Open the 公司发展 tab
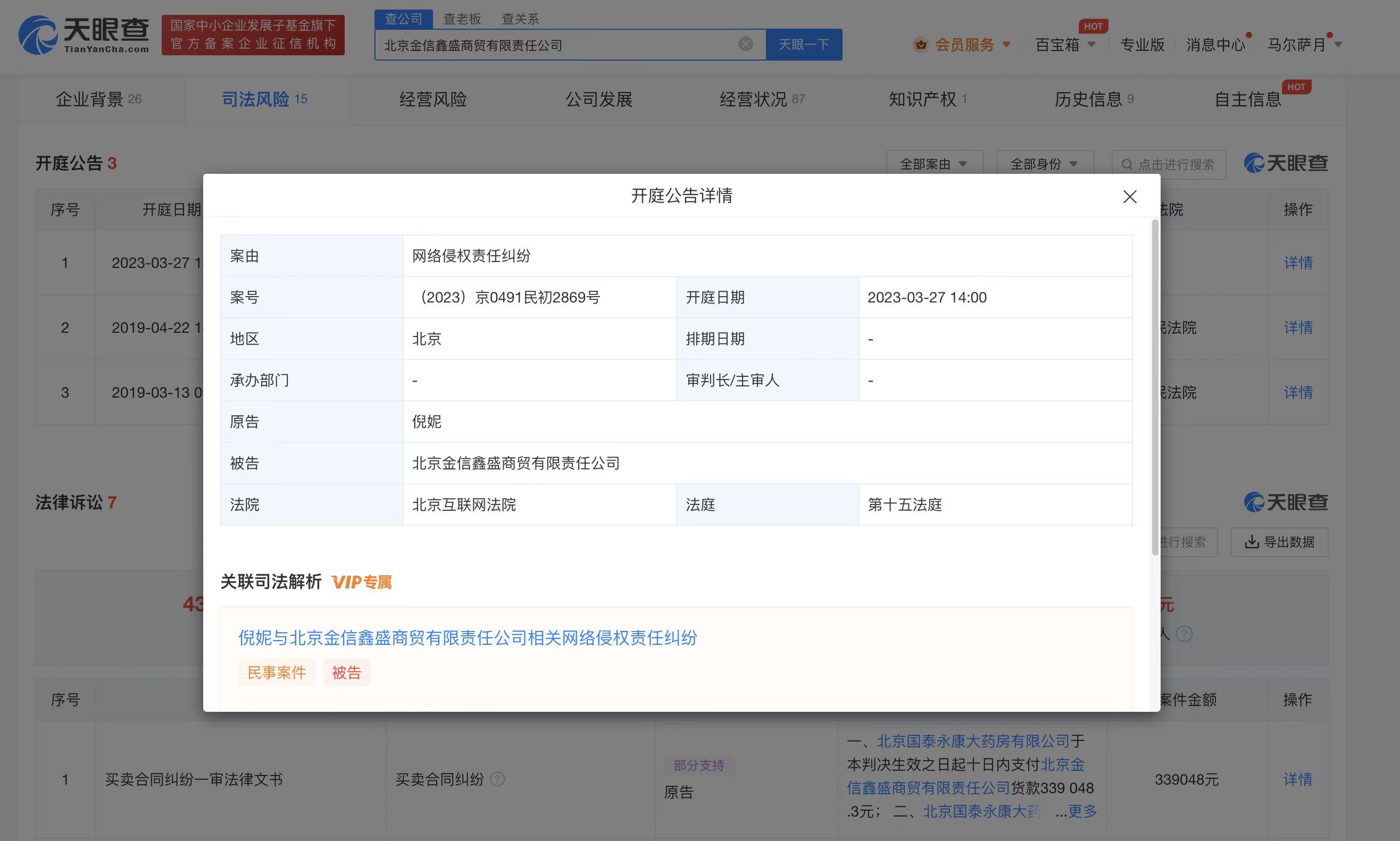Screen dimensions: 1400x841 coord(599,100)
